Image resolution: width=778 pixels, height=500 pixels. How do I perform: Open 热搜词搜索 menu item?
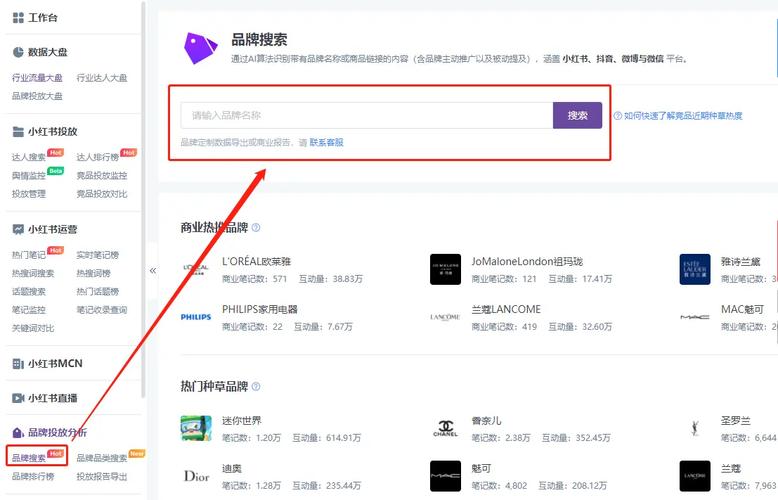tap(33, 273)
